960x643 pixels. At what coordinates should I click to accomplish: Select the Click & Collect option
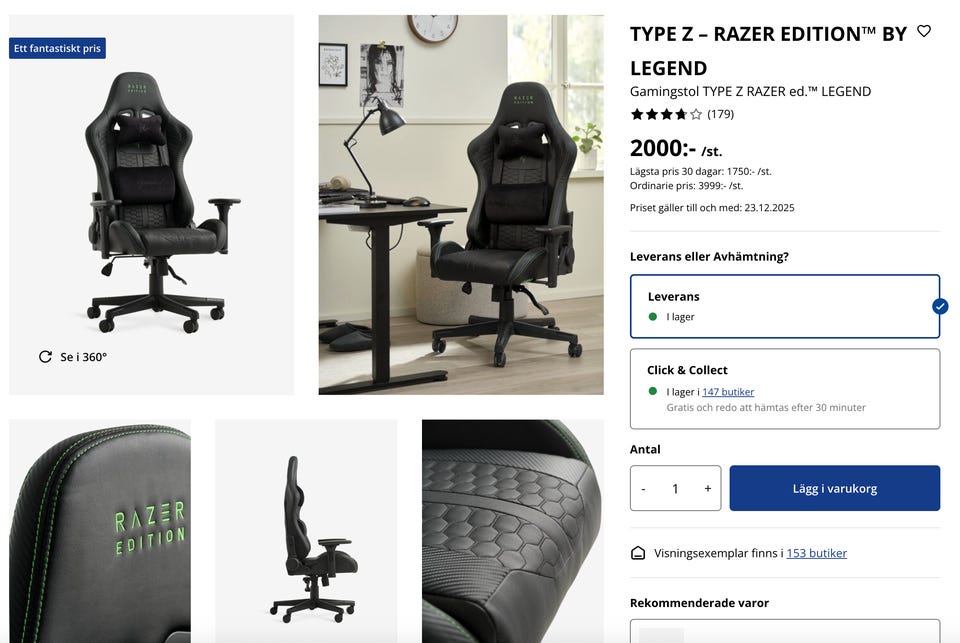click(785, 389)
